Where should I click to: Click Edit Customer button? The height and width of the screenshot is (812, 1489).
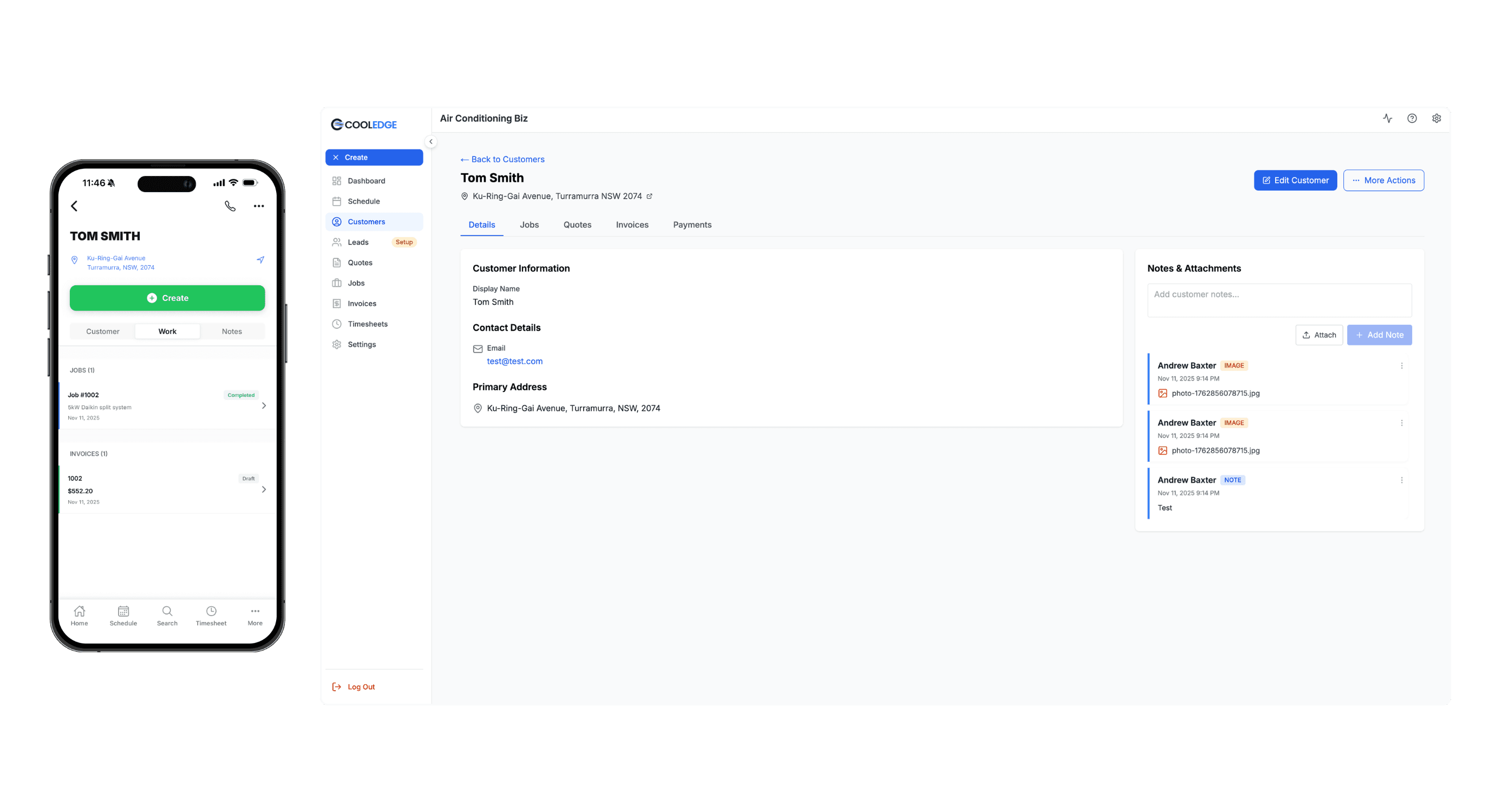pos(1295,180)
